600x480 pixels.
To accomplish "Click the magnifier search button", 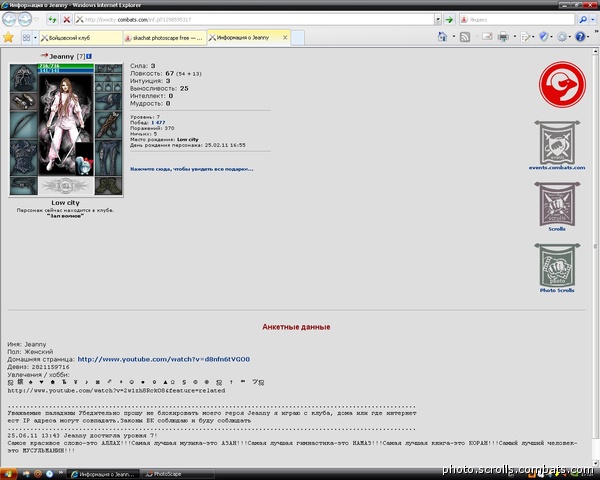I will point(583,19).
